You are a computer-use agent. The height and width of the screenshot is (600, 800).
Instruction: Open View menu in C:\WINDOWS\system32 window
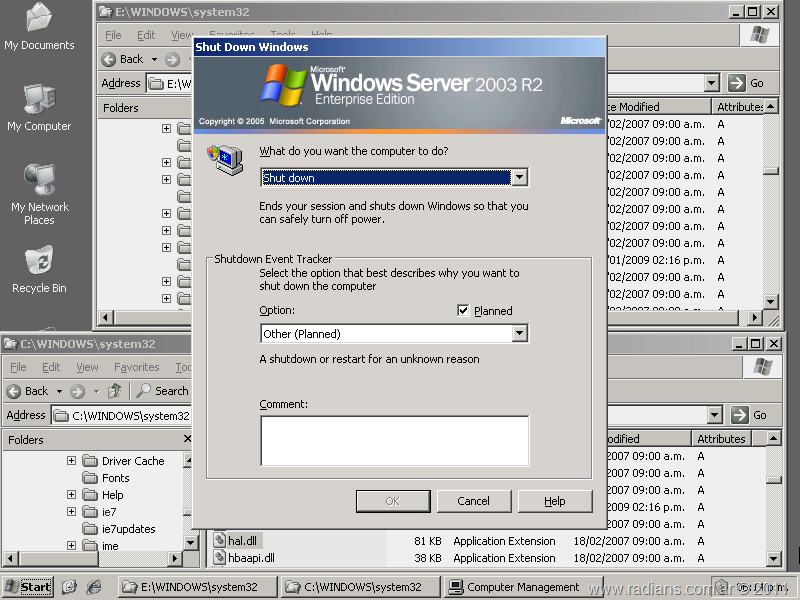(87, 367)
